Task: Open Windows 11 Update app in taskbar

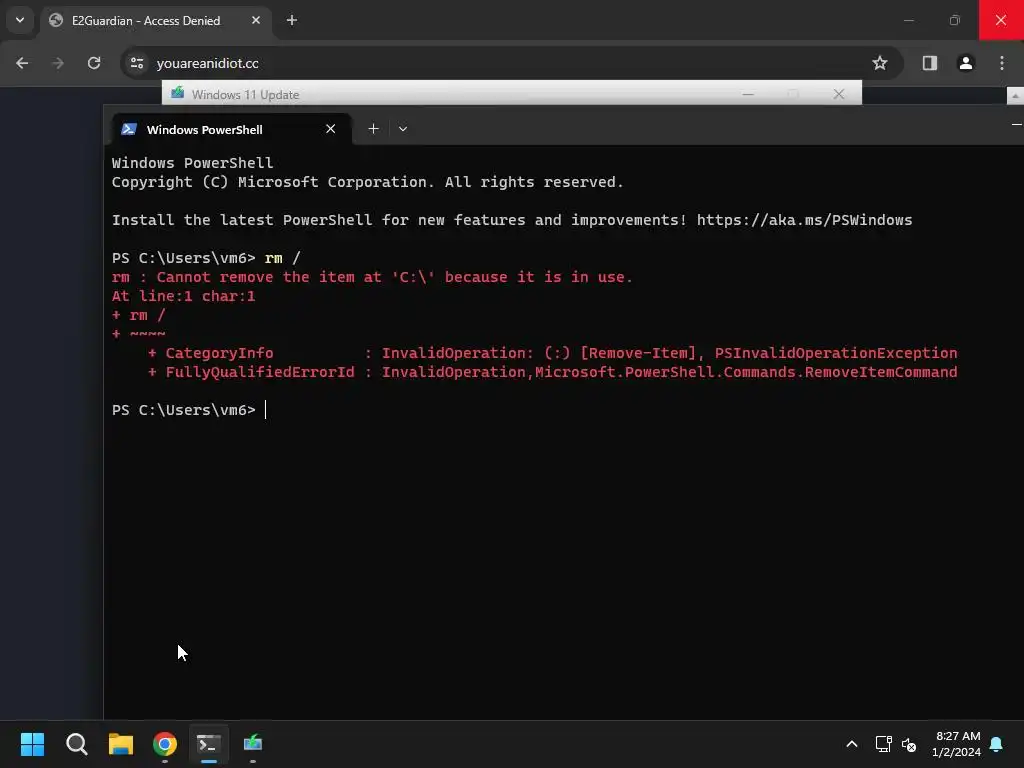Action: point(253,744)
